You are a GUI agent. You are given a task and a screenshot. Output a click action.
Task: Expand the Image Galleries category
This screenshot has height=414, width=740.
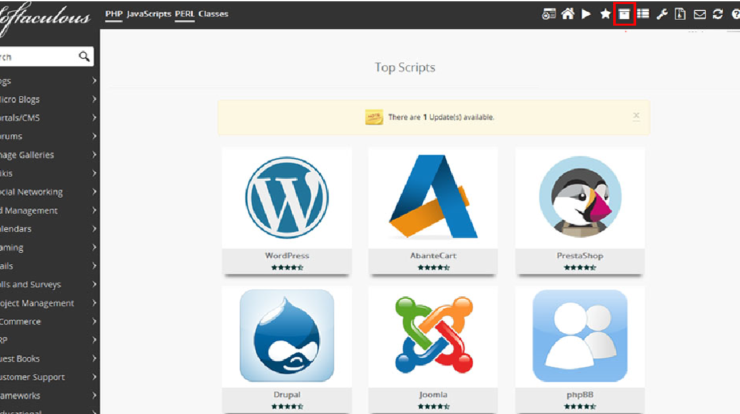point(48,155)
